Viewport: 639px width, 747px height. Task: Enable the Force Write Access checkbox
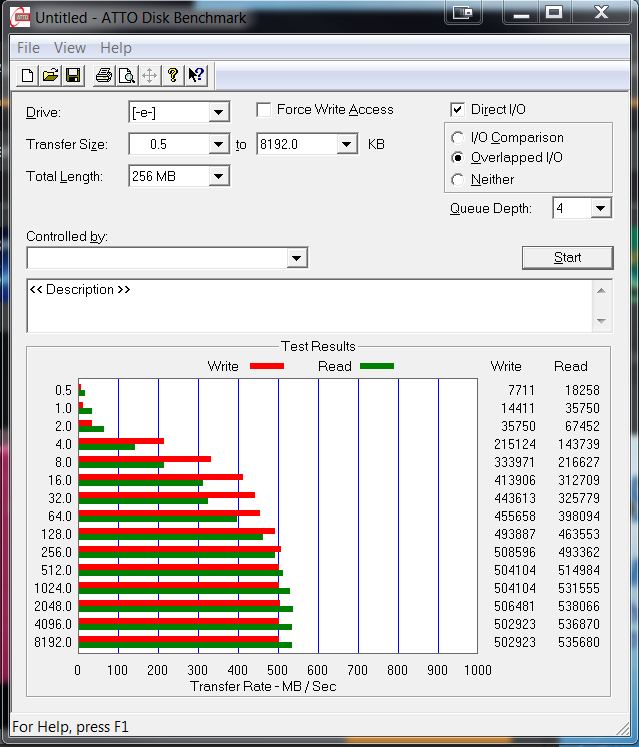pyautogui.click(x=264, y=110)
